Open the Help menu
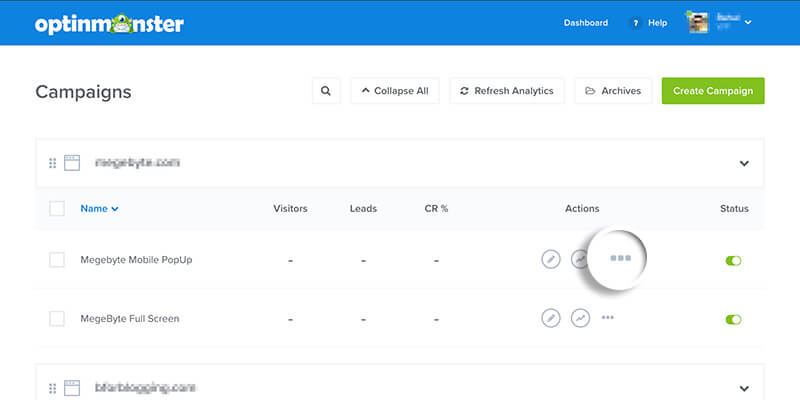 (658, 23)
